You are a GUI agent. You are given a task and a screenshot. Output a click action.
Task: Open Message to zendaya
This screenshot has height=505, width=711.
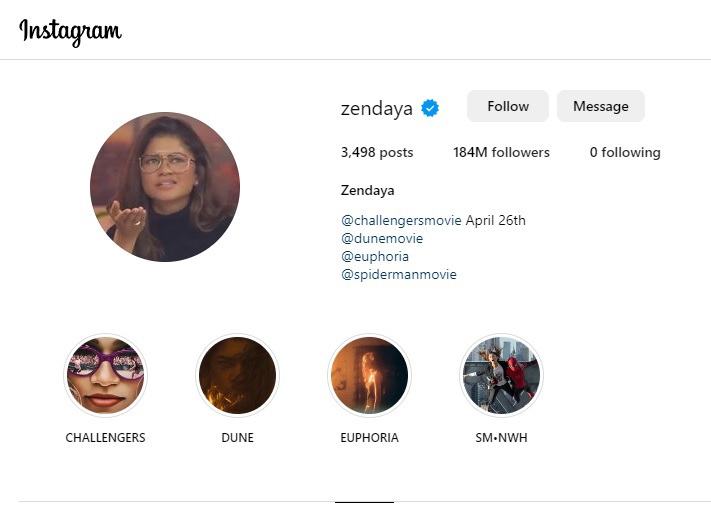tap(601, 106)
